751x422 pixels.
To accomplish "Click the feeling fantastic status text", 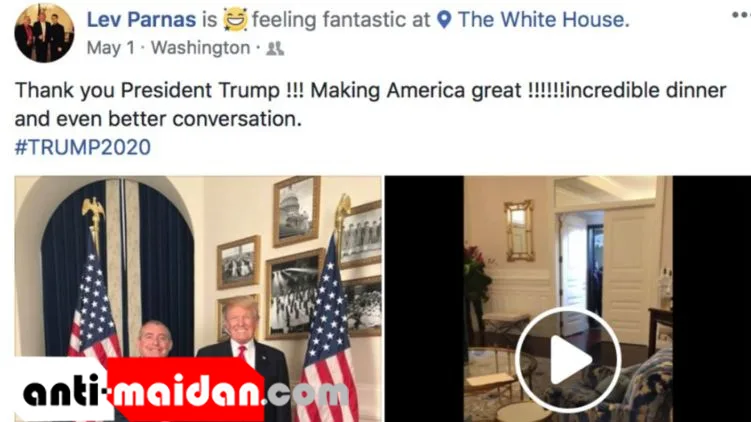I will [341, 20].
